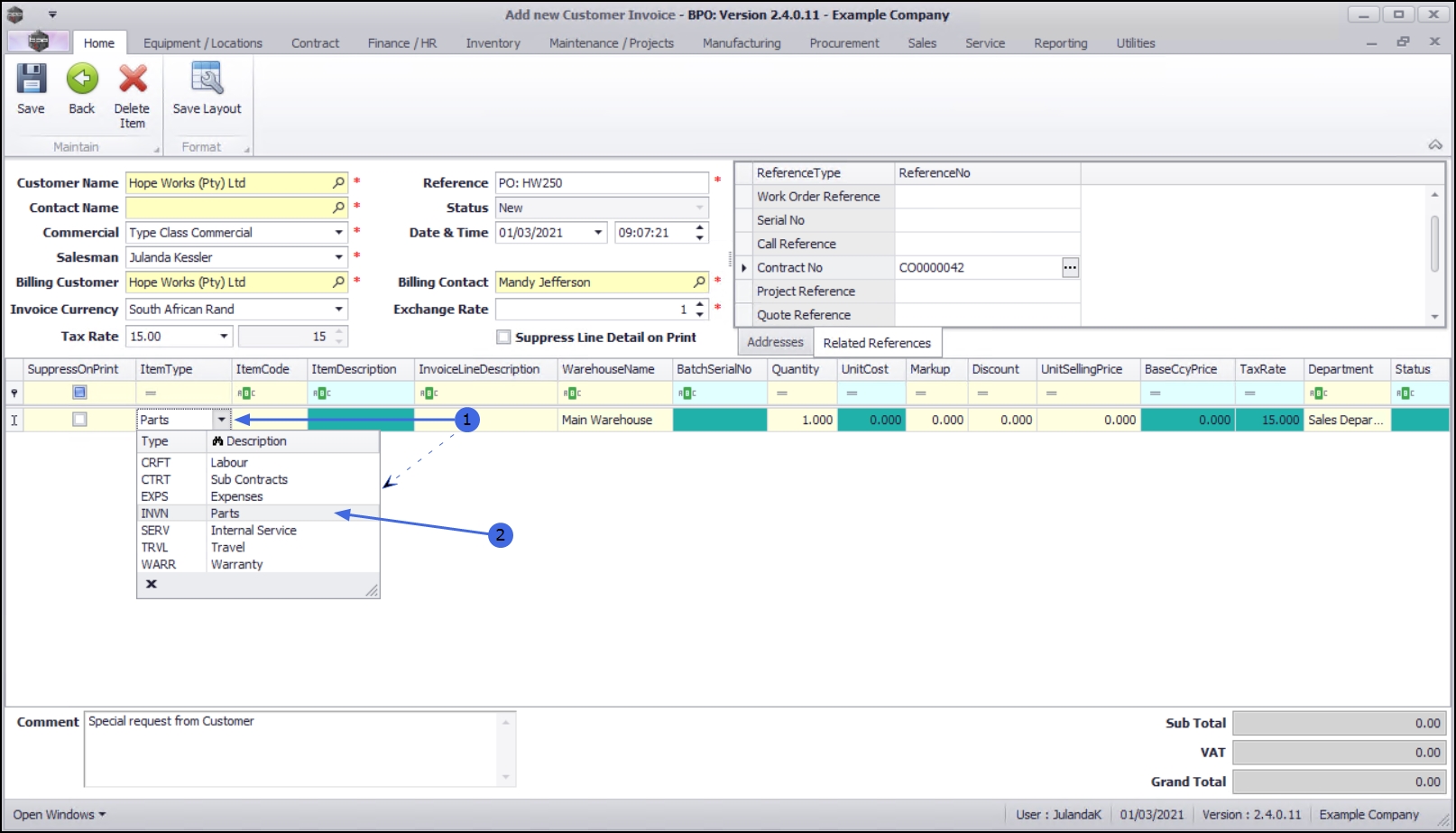Open the Tax Rate dropdown
Screen dimensions: 1456x833
[x=224, y=337]
